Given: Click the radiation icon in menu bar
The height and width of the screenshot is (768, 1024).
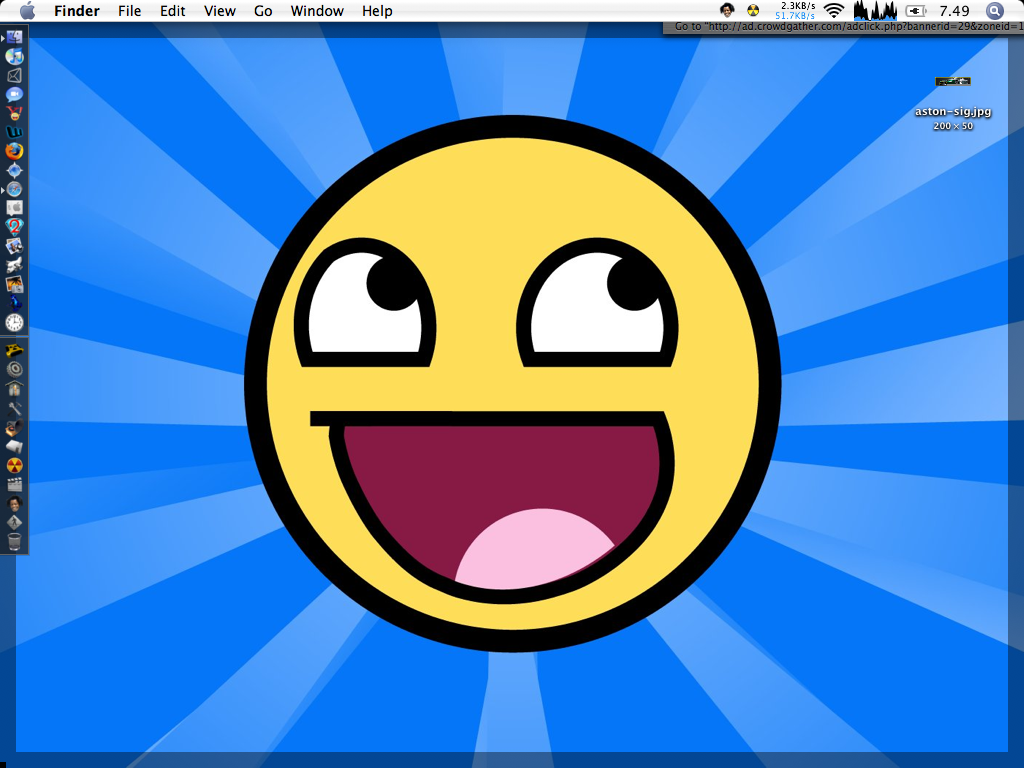Looking at the screenshot, I should (x=753, y=10).
